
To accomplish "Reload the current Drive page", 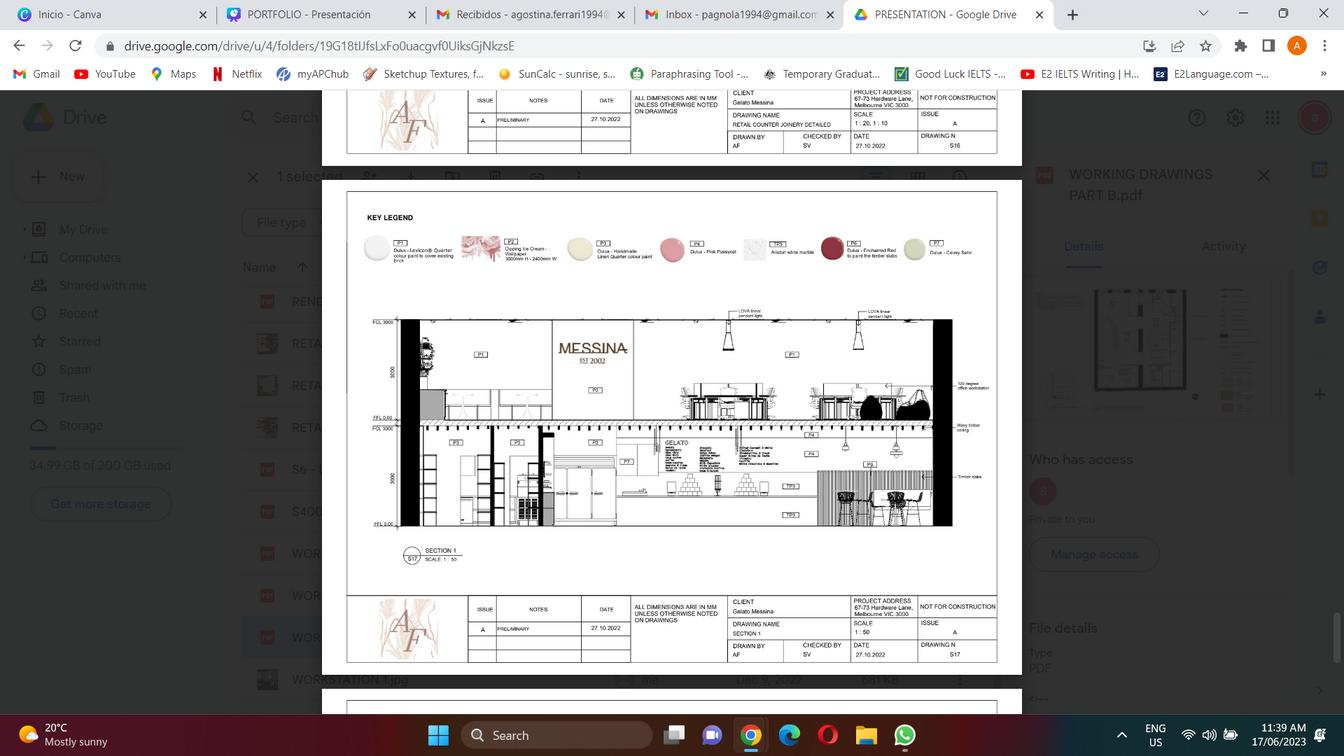I will click(x=75, y=46).
